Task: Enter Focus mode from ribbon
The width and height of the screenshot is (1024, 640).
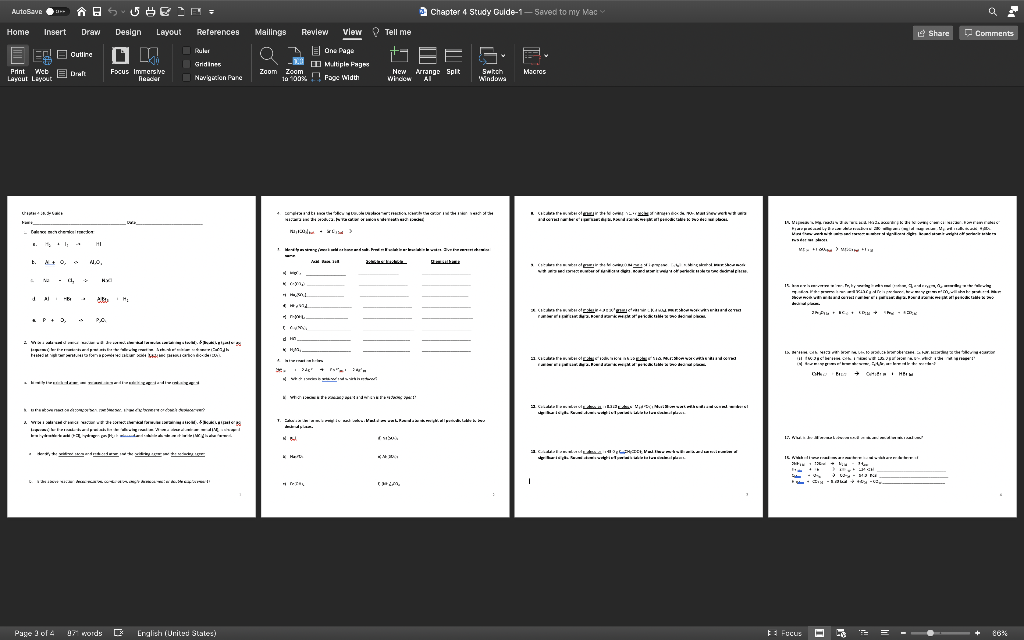Action: tap(120, 61)
